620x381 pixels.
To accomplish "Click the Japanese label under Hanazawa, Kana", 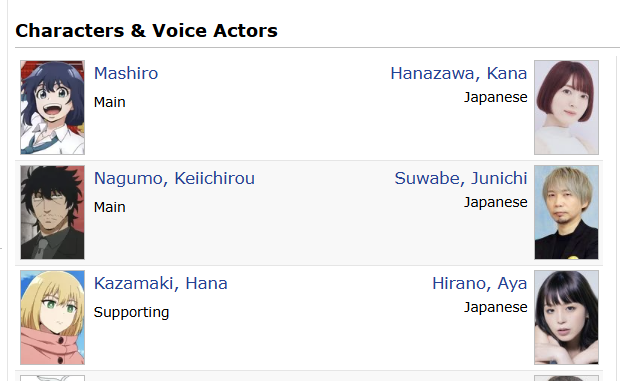I will [495, 97].
